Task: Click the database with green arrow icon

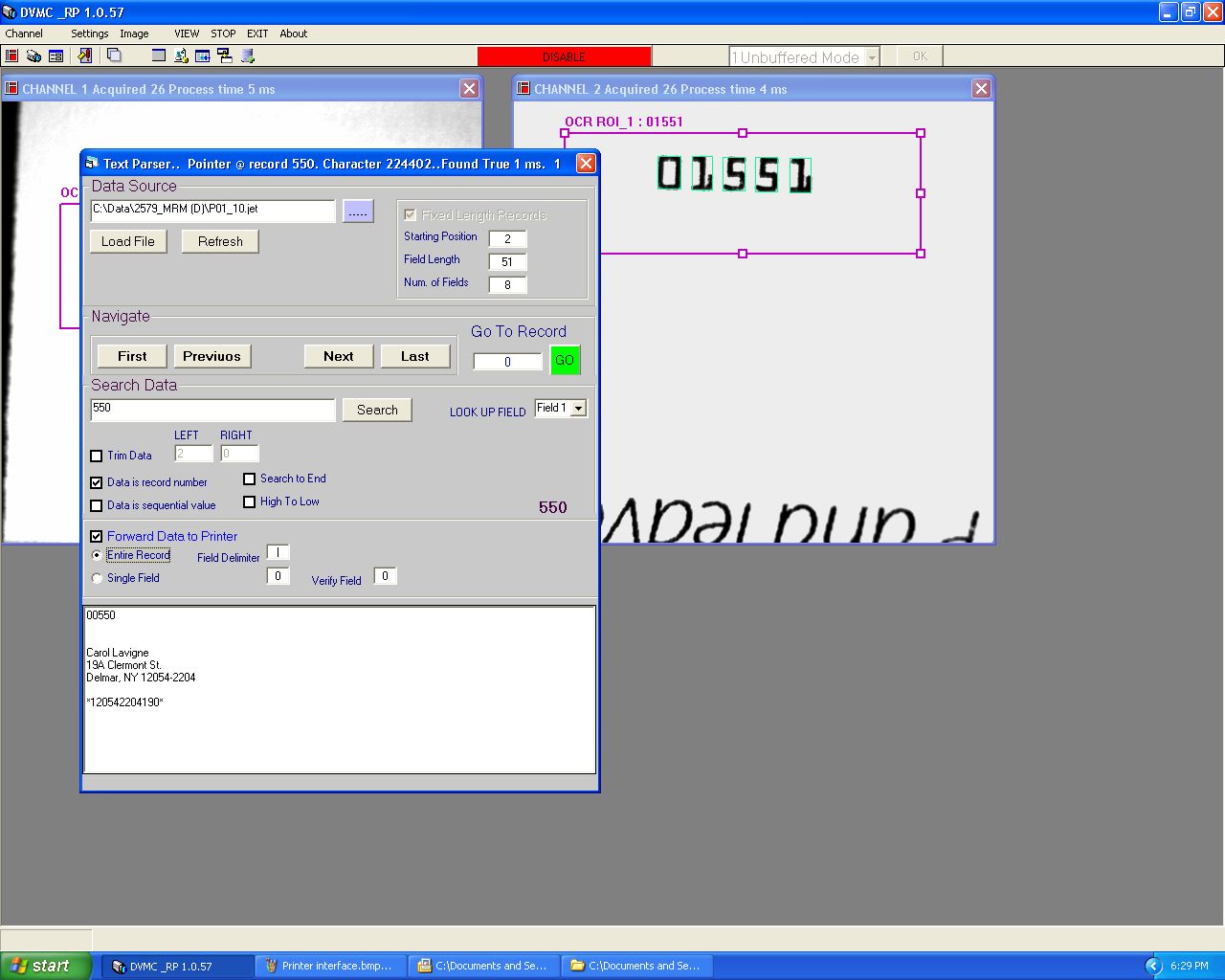Action: (x=247, y=56)
